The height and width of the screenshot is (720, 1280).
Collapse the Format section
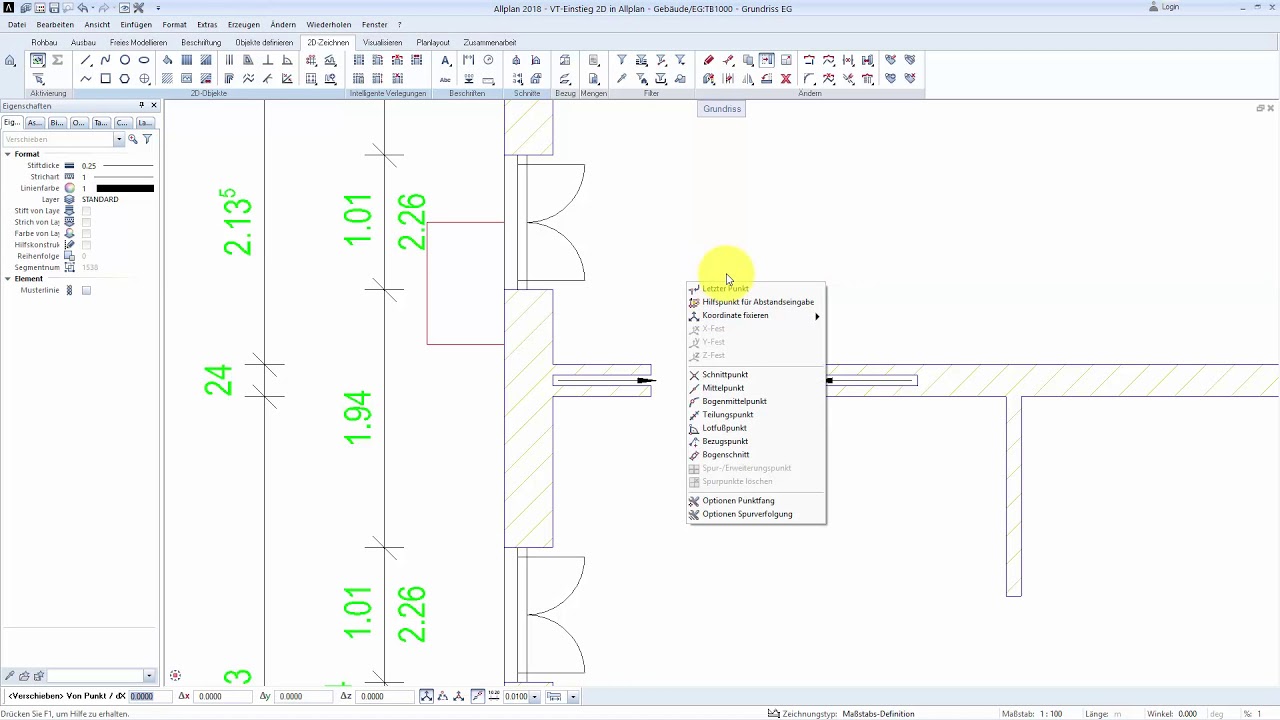(x=7, y=154)
